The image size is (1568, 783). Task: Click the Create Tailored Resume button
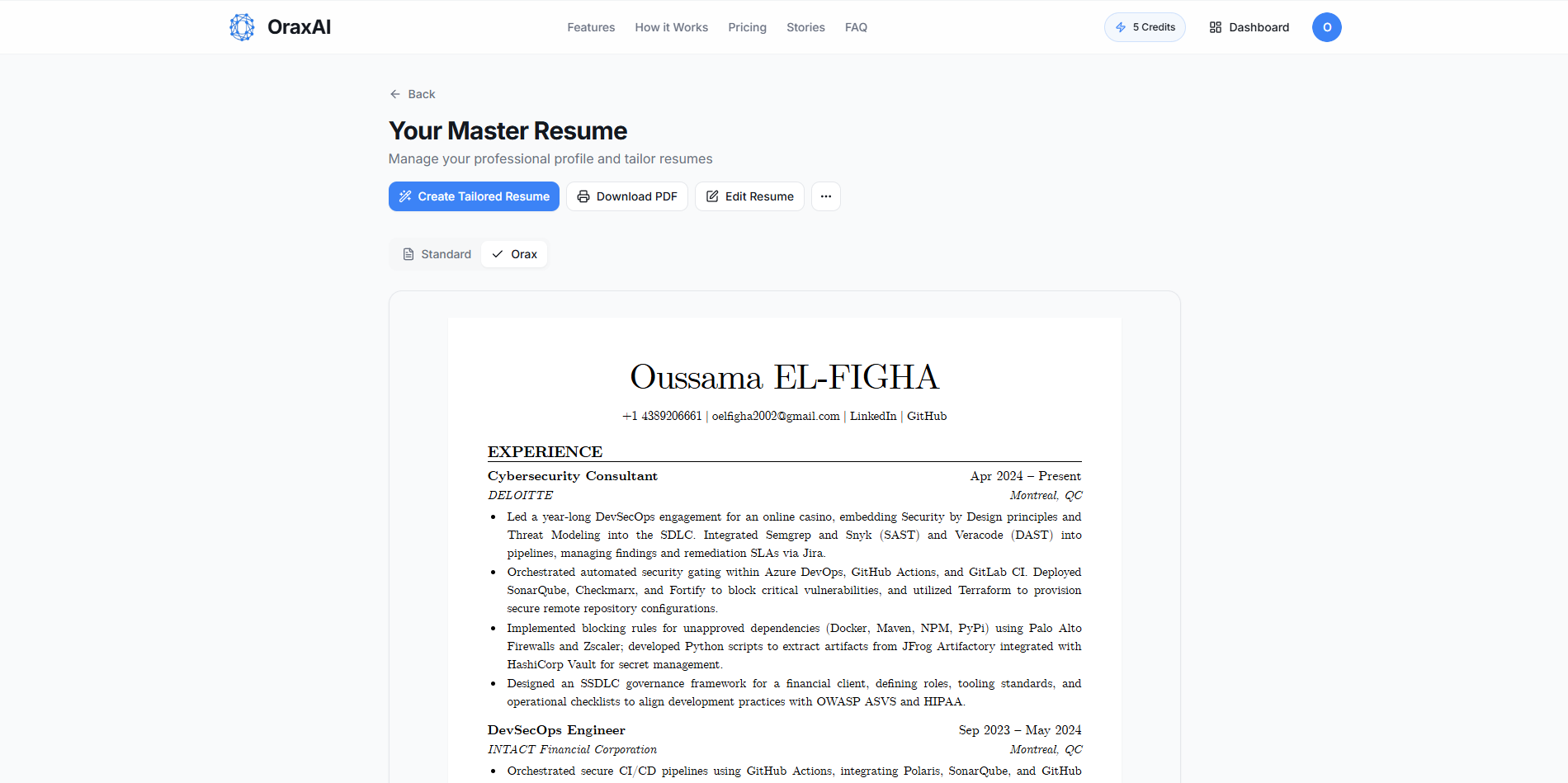pyautogui.click(x=473, y=196)
